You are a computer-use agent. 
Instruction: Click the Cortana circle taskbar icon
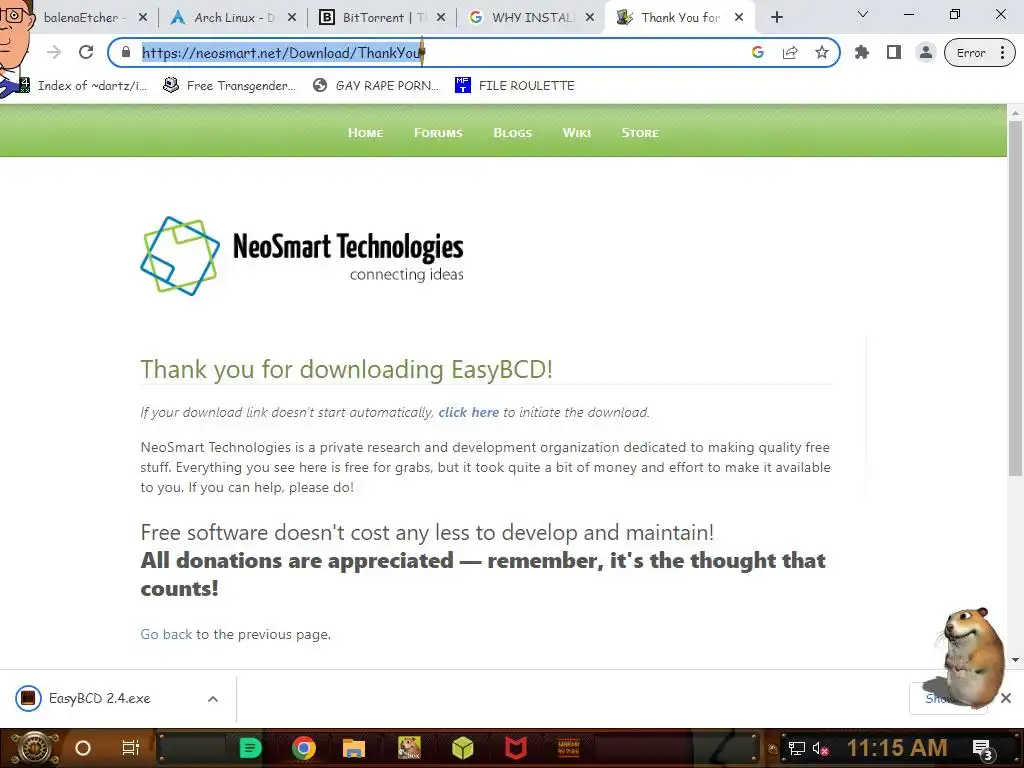(83, 748)
